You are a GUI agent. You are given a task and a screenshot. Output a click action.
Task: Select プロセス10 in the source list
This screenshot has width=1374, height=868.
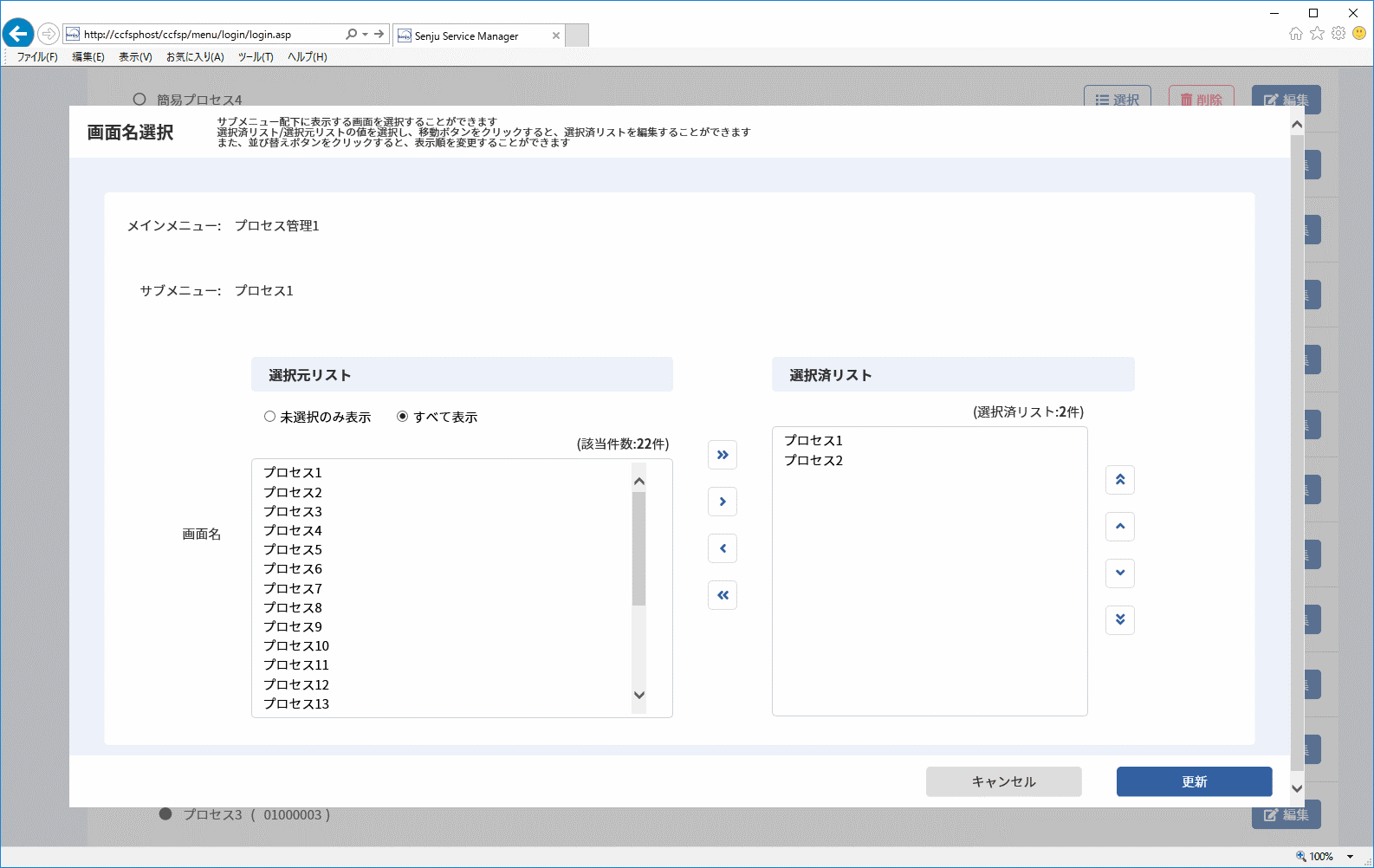point(296,645)
